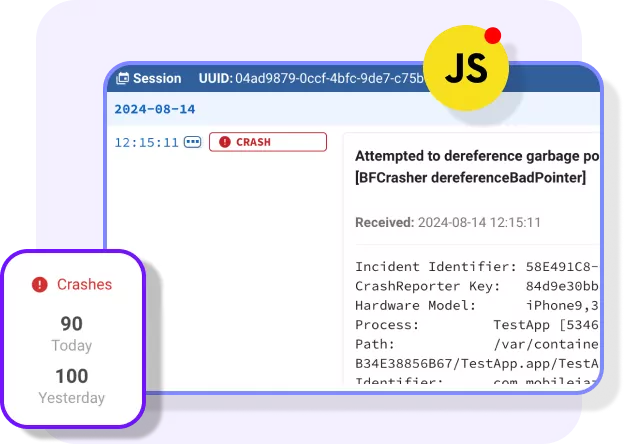Click the red alert icon beside Crashes

(x=40, y=284)
